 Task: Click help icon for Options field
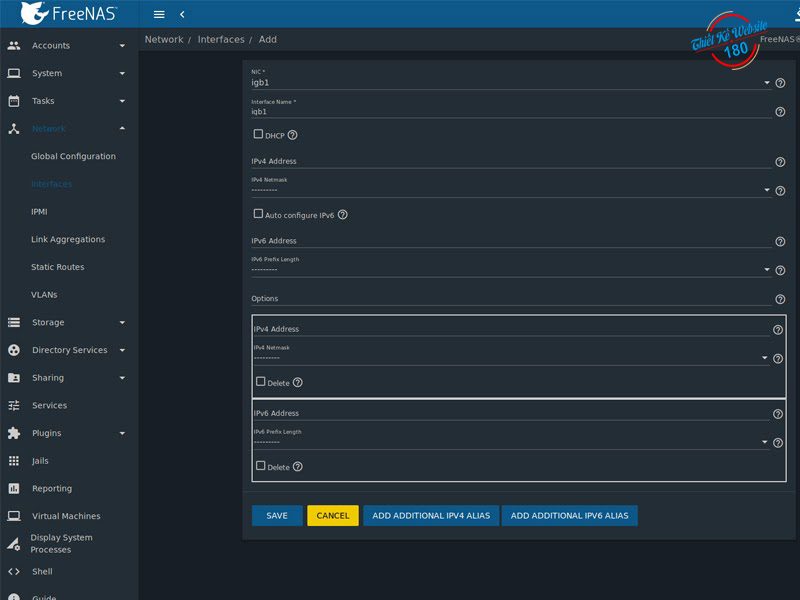[x=780, y=299]
